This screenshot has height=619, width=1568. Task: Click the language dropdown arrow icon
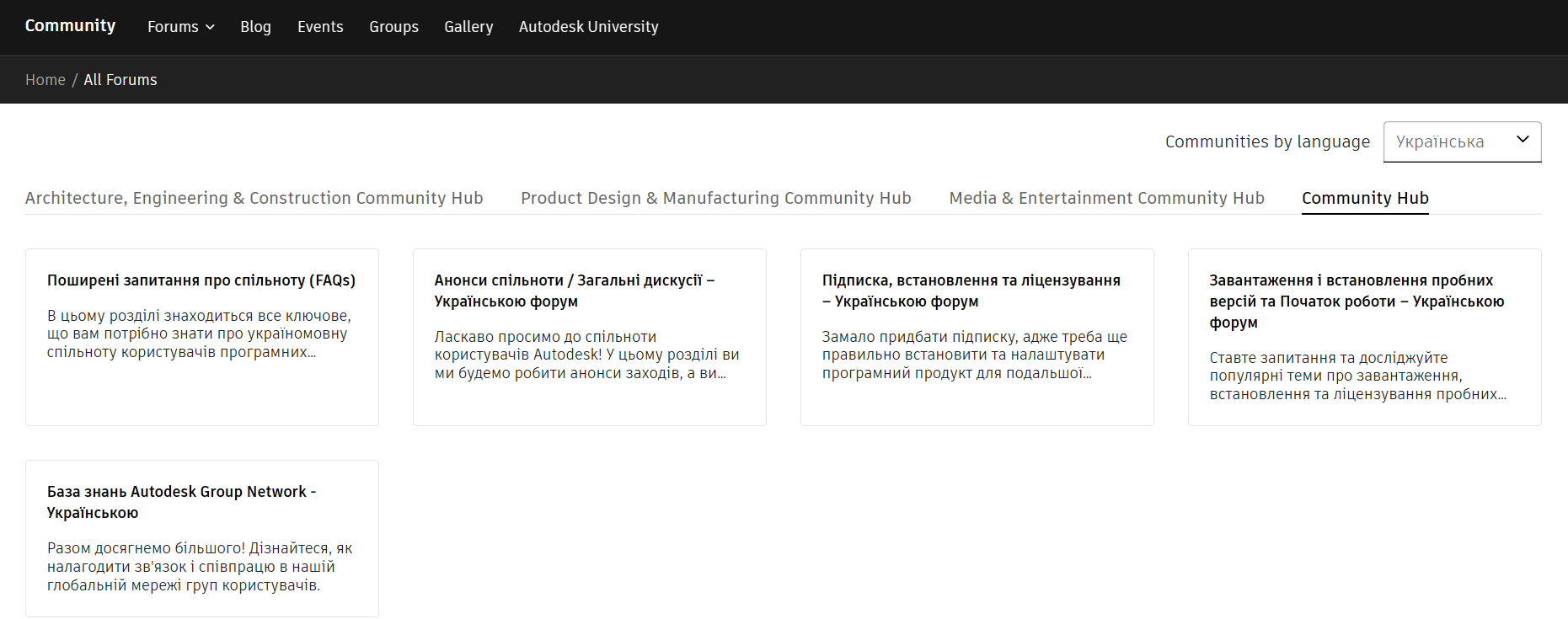[x=1523, y=140]
